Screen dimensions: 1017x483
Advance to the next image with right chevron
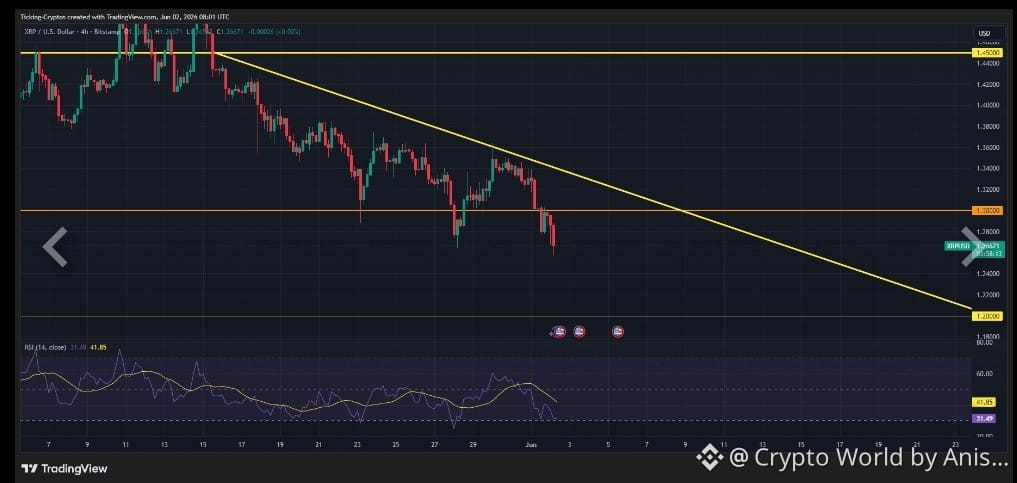pyautogui.click(x=974, y=246)
